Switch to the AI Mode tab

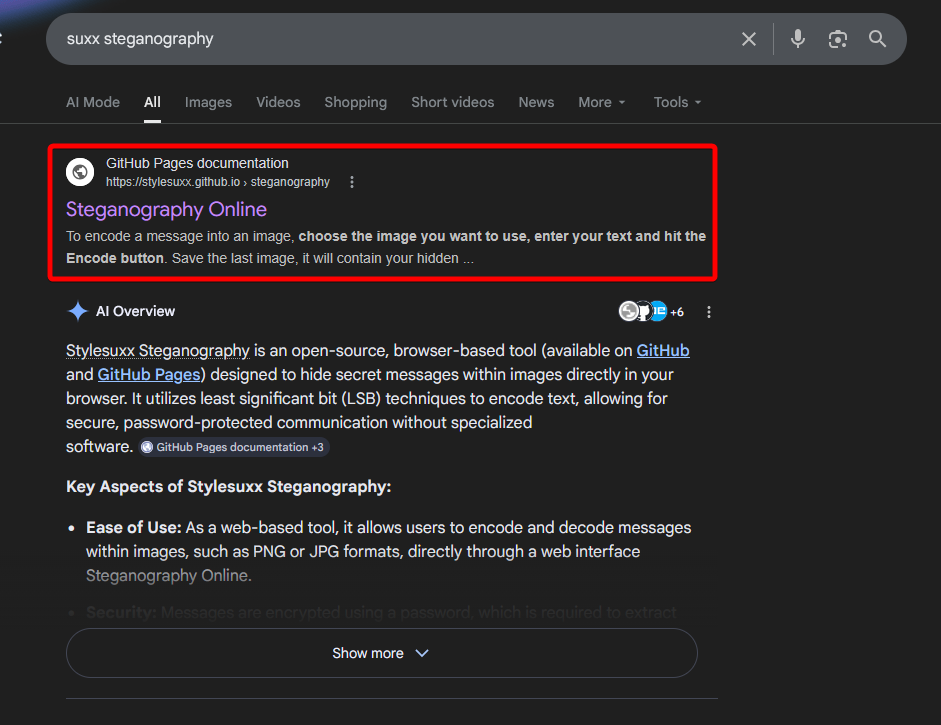[x=93, y=102]
